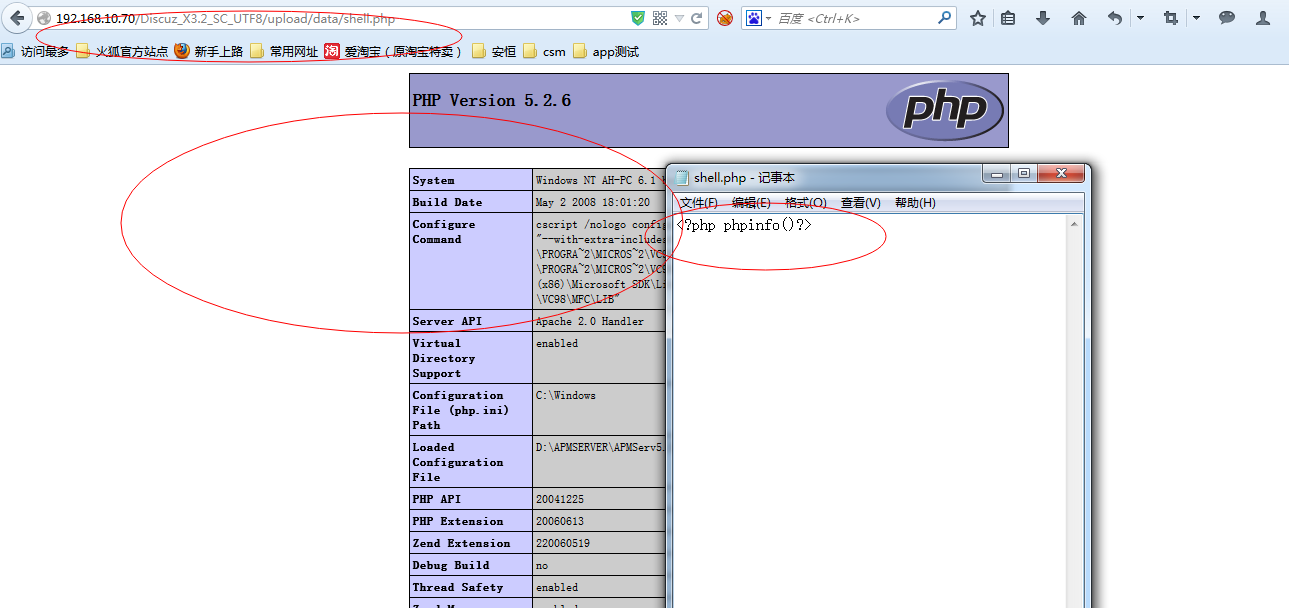Open the 爱淘宝 bookmark
Image resolution: width=1289 pixels, height=608 pixels.
395,52
